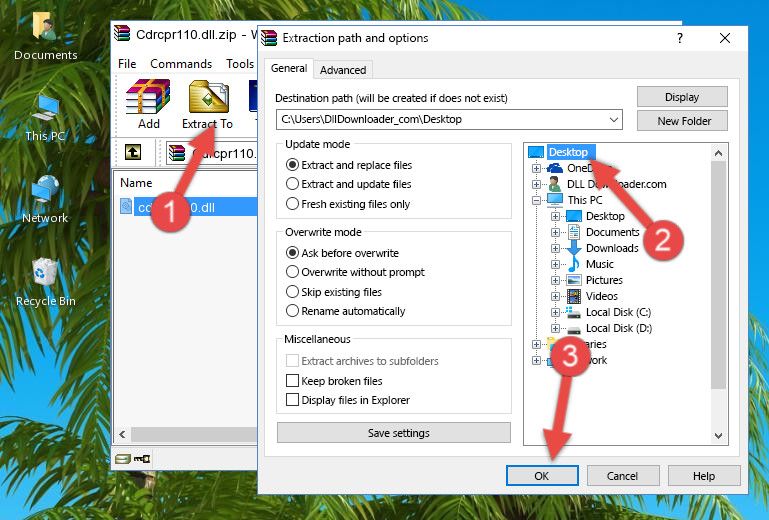The height and width of the screenshot is (520, 769).
Task: Click the OK button
Action: point(542,476)
